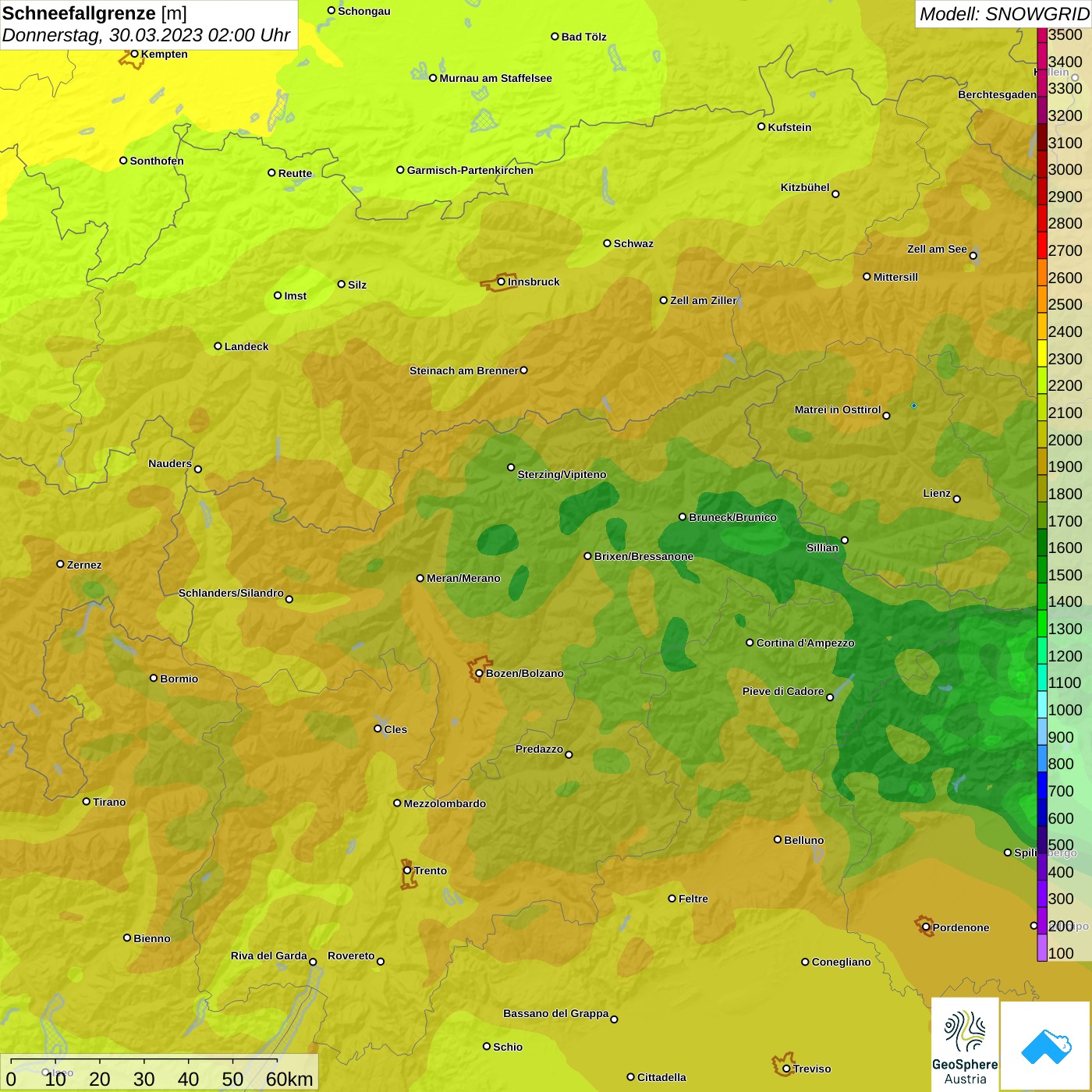The height and width of the screenshot is (1092, 1092).
Task: Click the 2000 legend value
Action: [x=1065, y=440]
